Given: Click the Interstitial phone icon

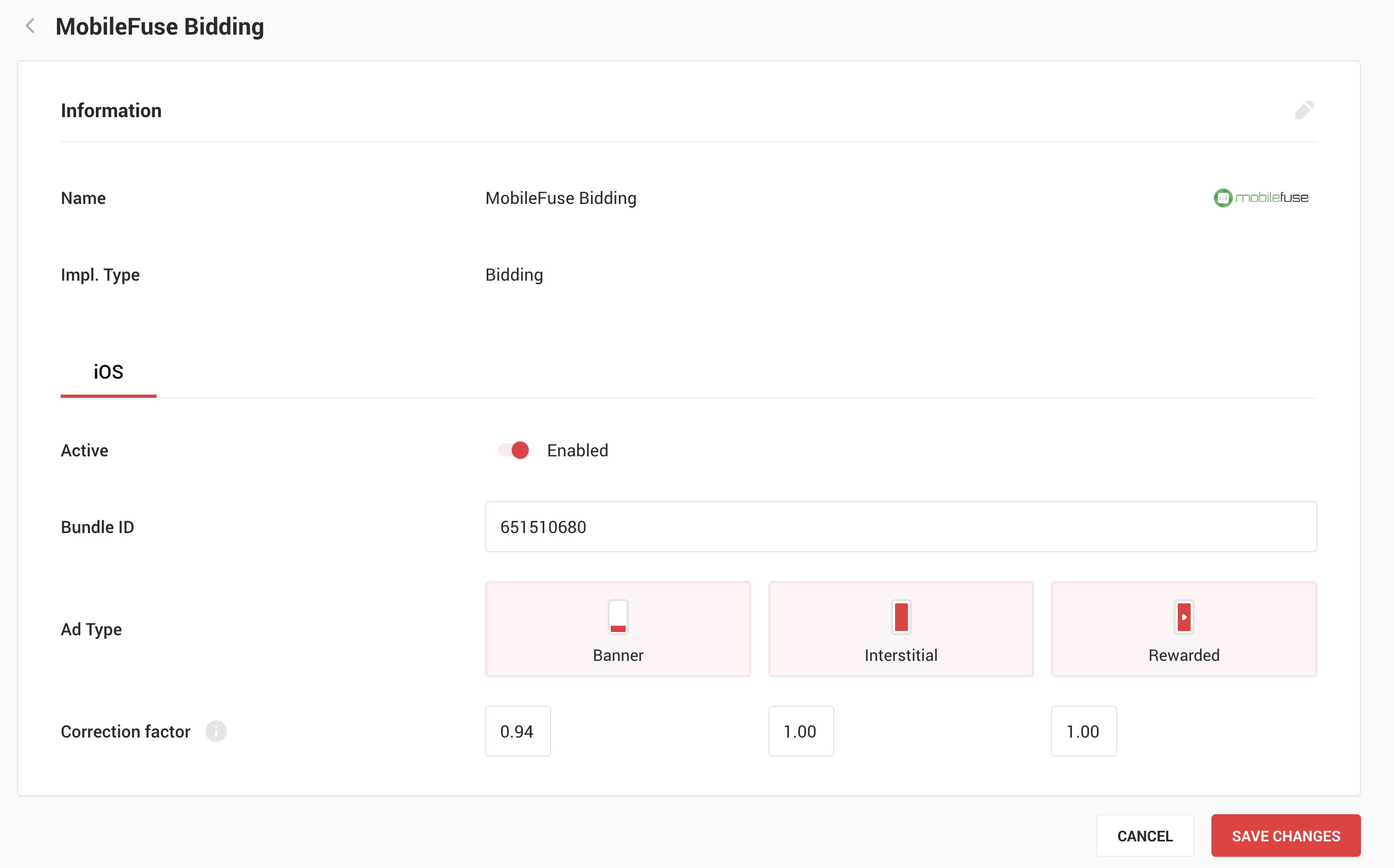Looking at the screenshot, I should point(900,617).
